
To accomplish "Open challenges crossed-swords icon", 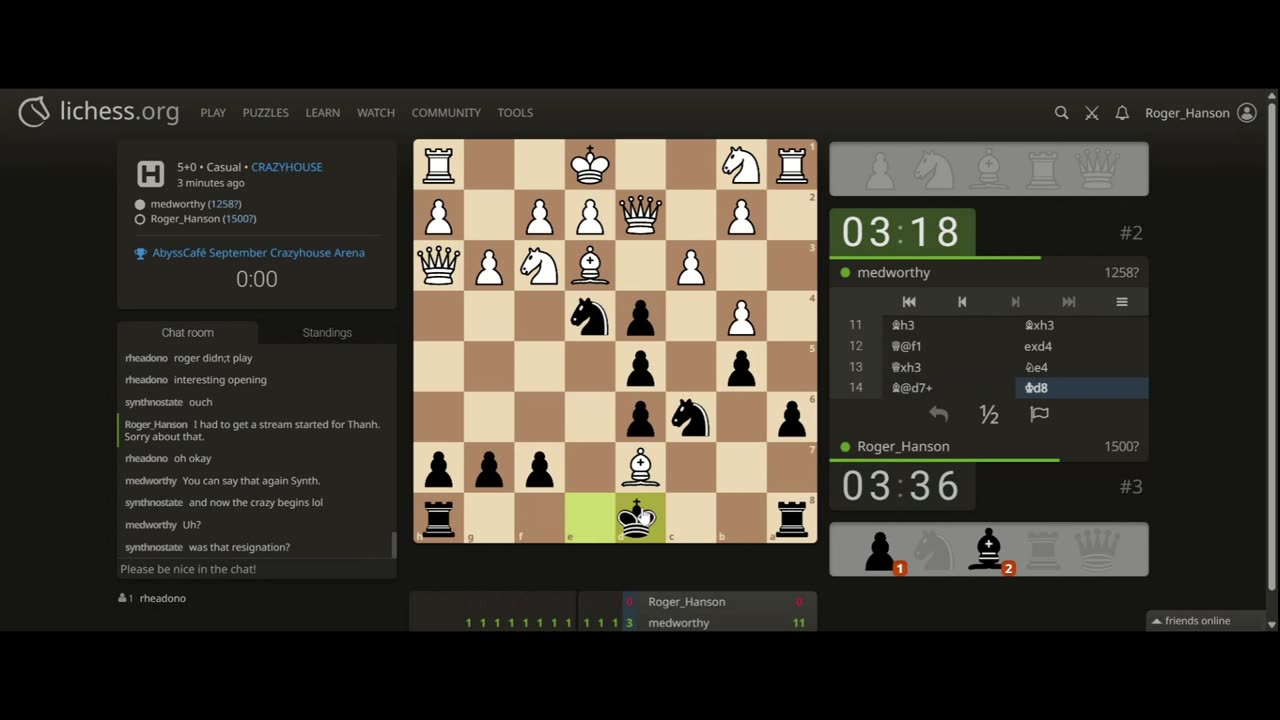I will (1092, 113).
